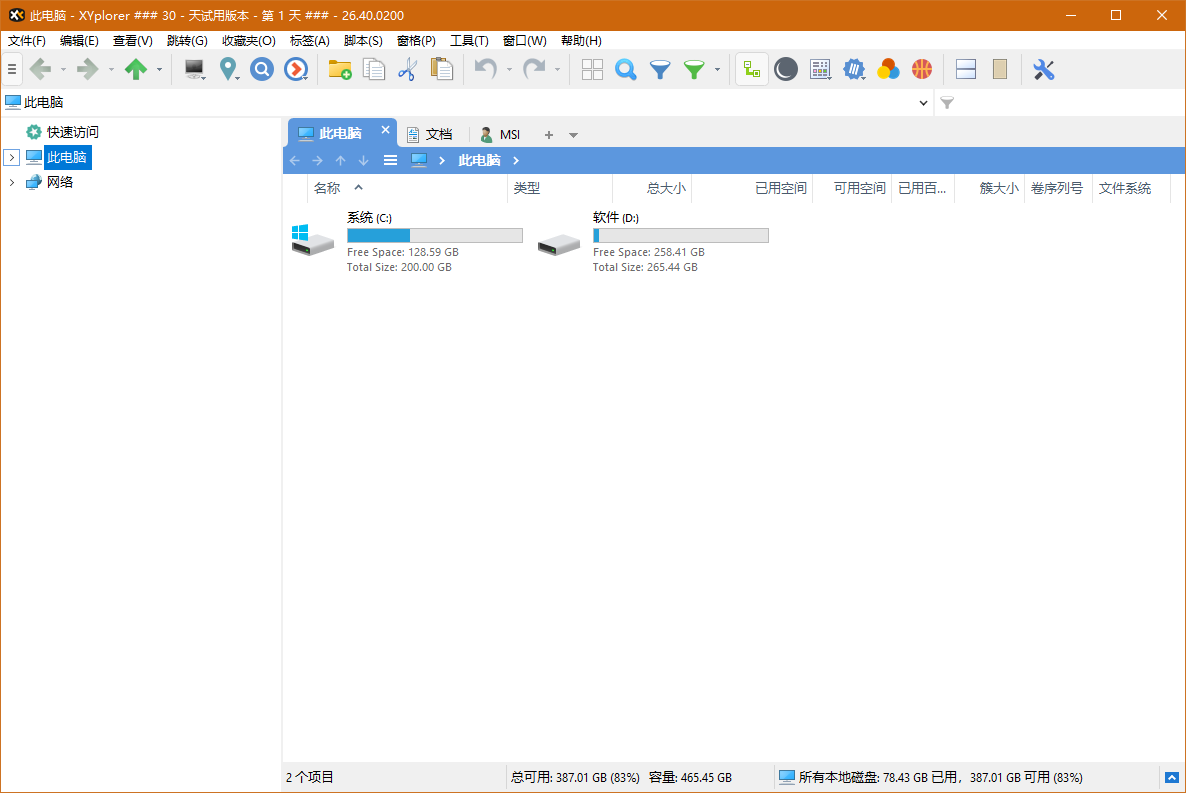Toggle horizontal dual pane icon
This screenshot has width=1186, height=793.
click(966, 70)
